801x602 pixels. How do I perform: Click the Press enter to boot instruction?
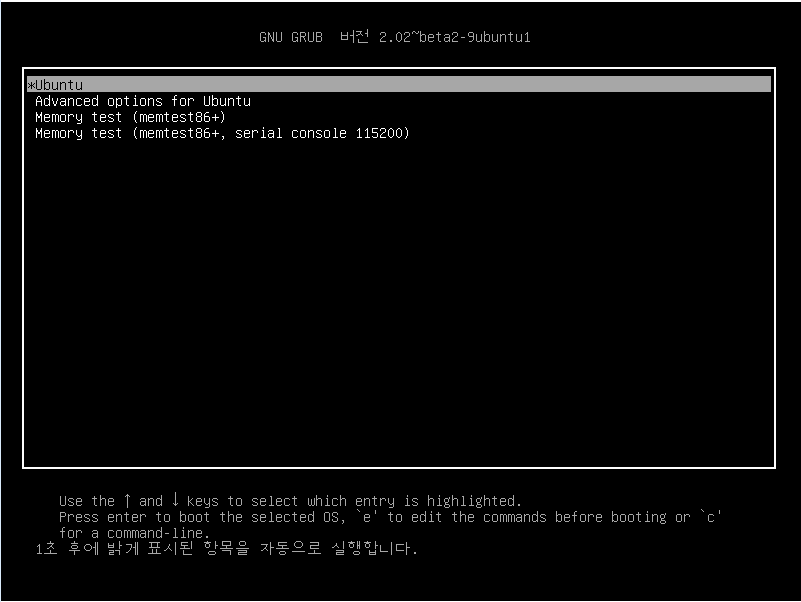[134, 517]
